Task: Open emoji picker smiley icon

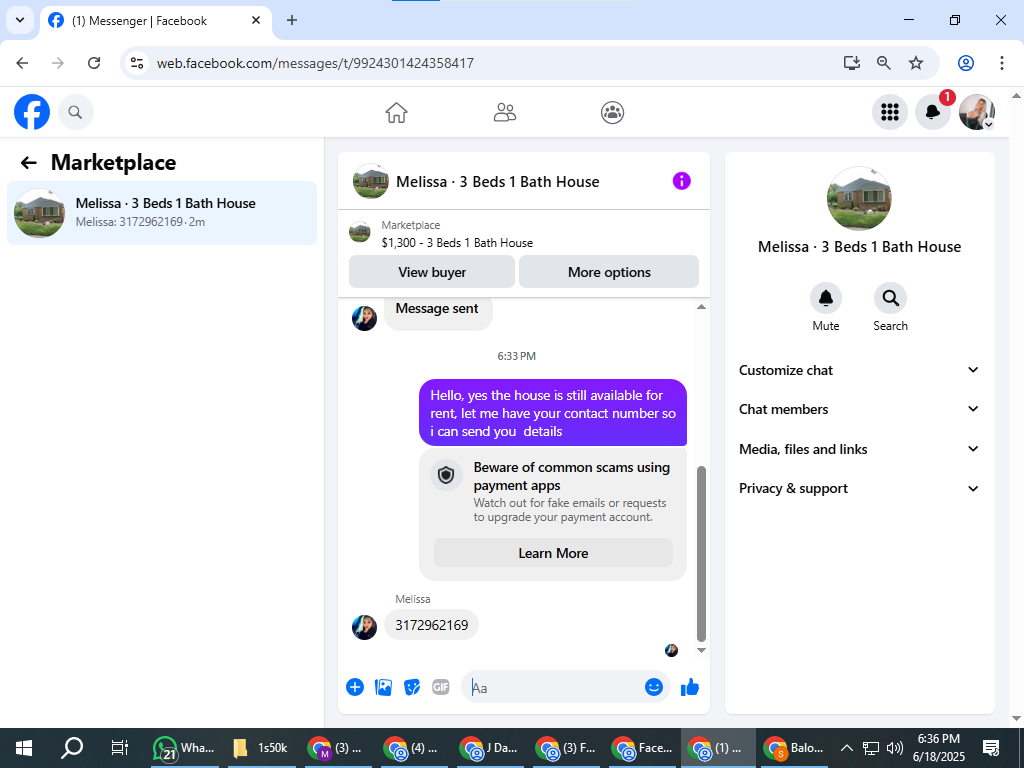Action: click(654, 686)
